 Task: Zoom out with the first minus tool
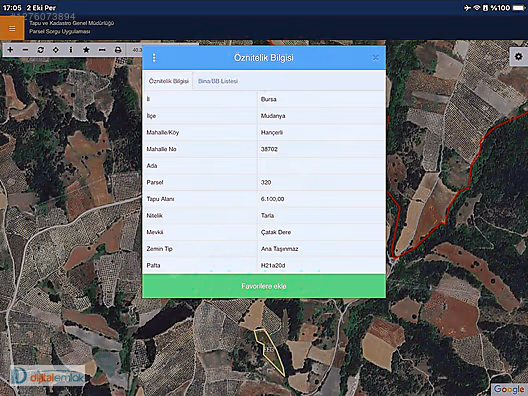[25, 50]
